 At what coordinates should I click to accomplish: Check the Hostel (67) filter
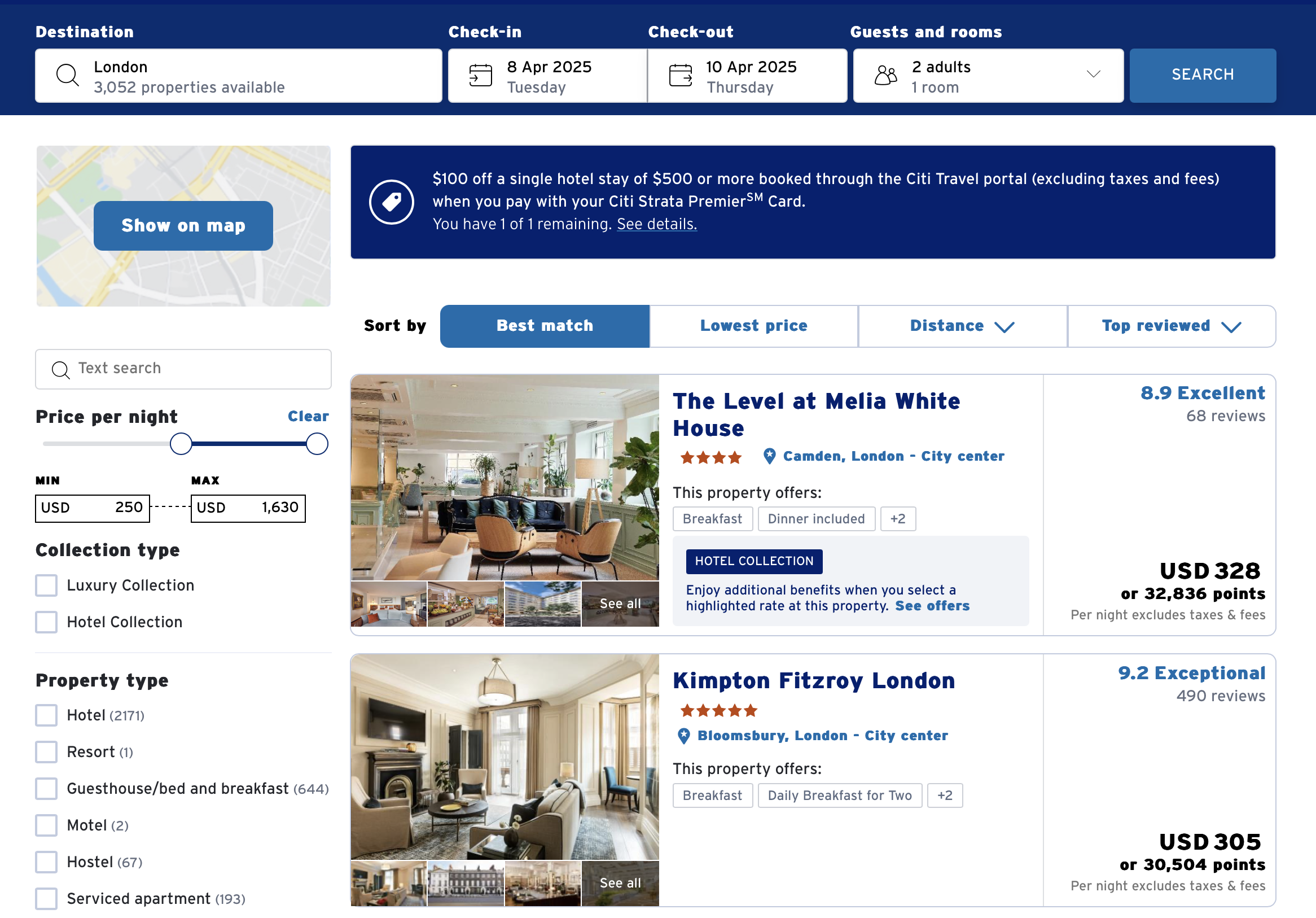[46, 862]
